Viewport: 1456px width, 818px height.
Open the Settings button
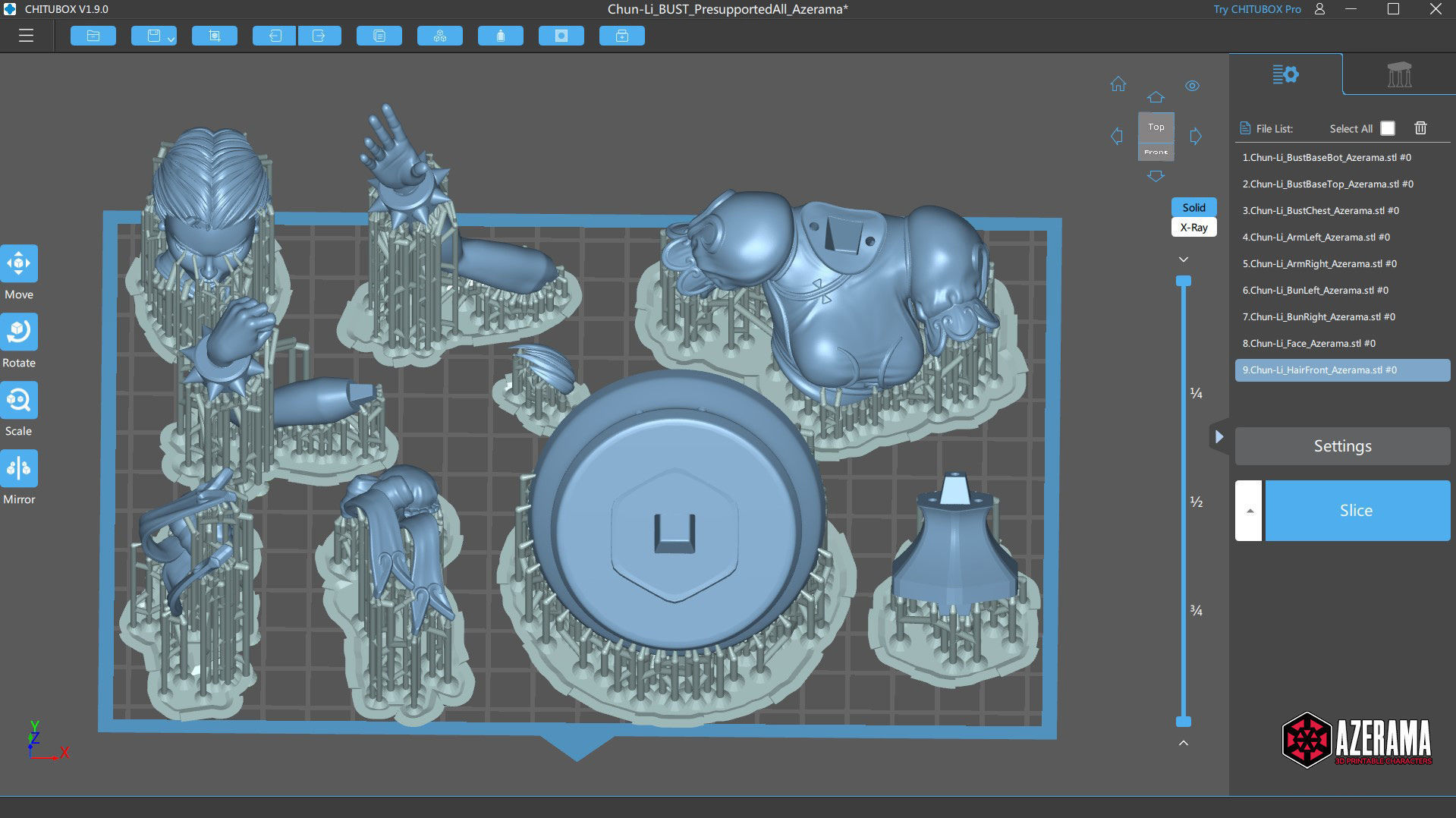tap(1342, 446)
